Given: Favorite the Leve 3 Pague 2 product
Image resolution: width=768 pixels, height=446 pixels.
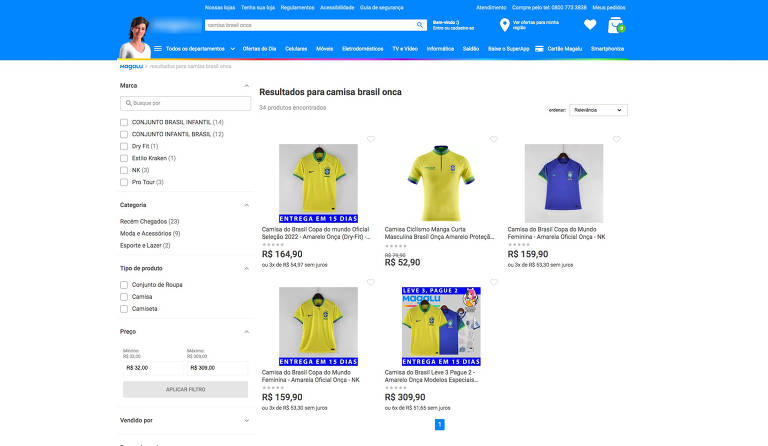Looking at the screenshot, I should pyautogui.click(x=494, y=282).
